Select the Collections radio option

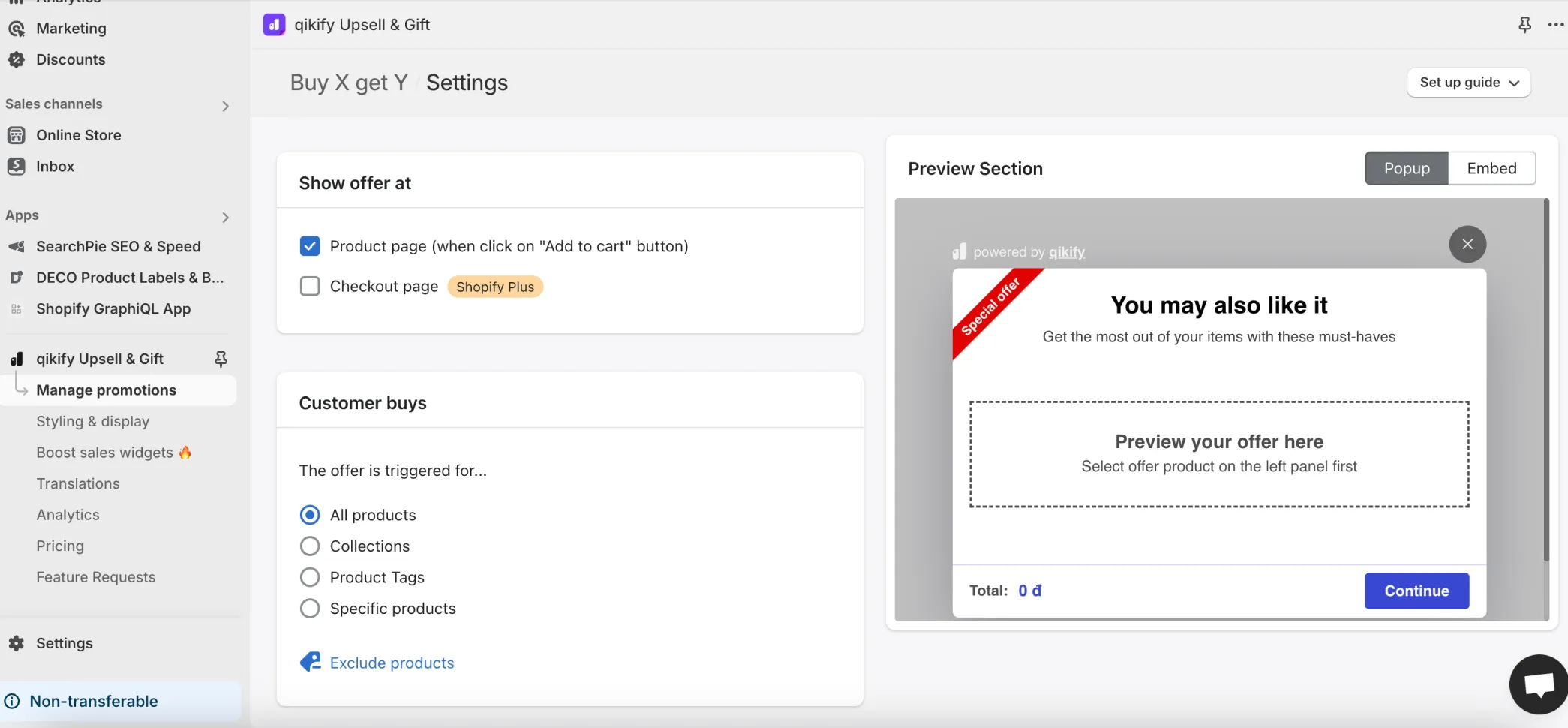pyautogui.click(x=310, y=546)
